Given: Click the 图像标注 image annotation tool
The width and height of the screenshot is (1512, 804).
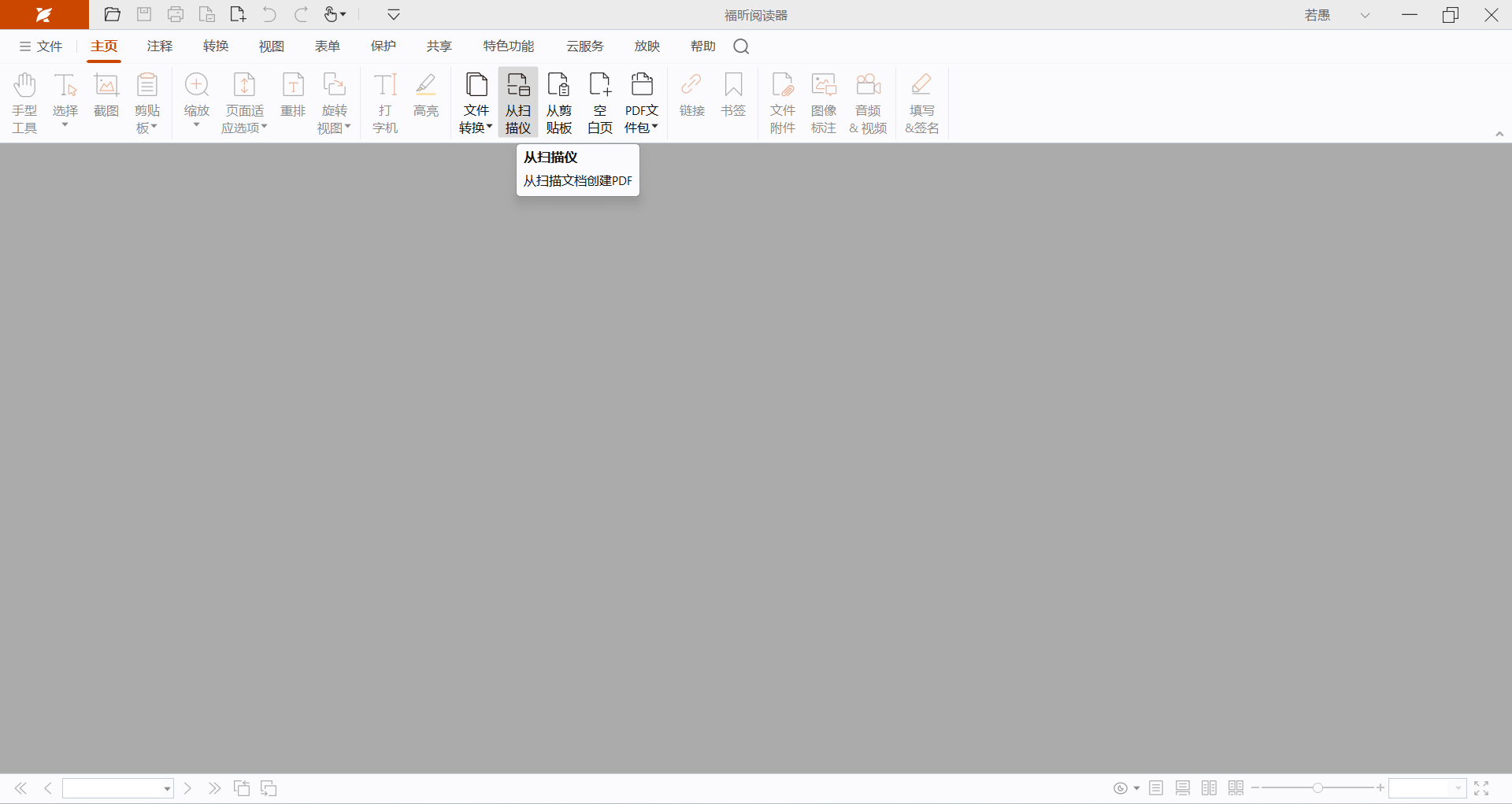Looking at the screenshot, I should [x=824, y=102].
